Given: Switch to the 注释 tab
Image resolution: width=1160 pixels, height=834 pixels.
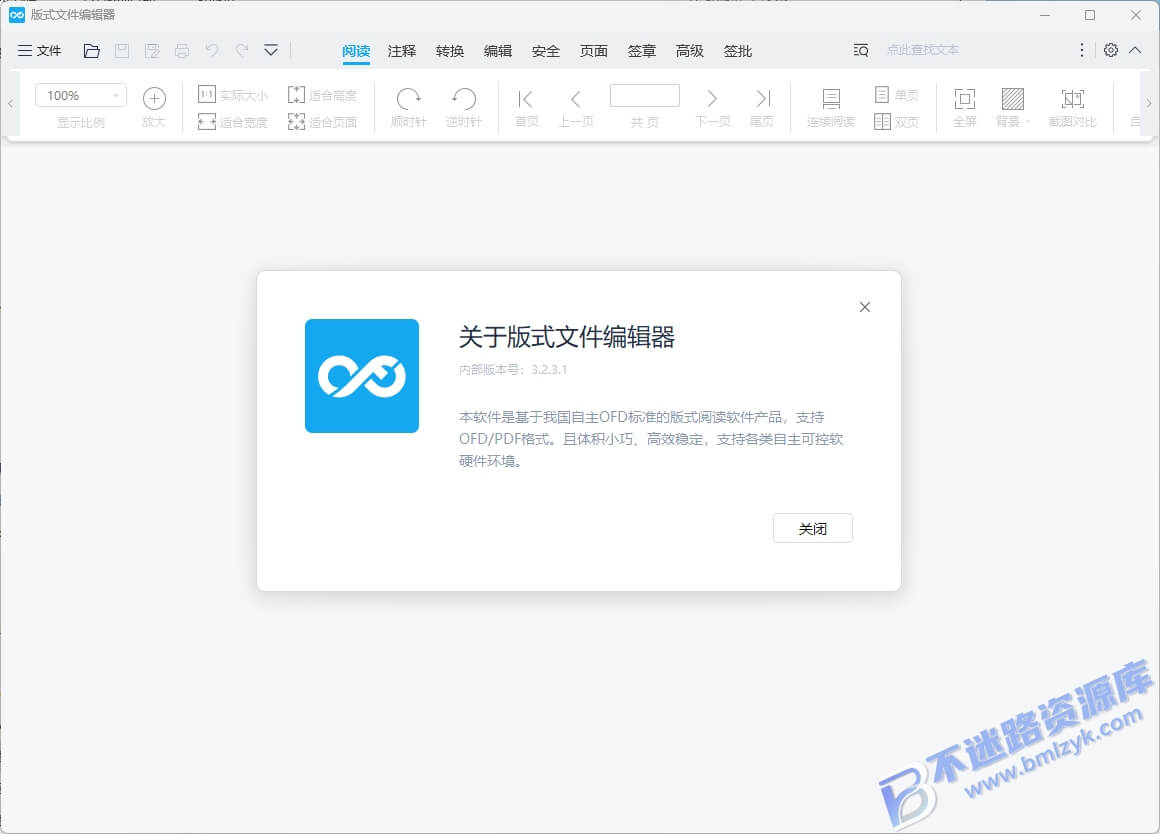Looking at the screenshot, I should tap(402, 51).
